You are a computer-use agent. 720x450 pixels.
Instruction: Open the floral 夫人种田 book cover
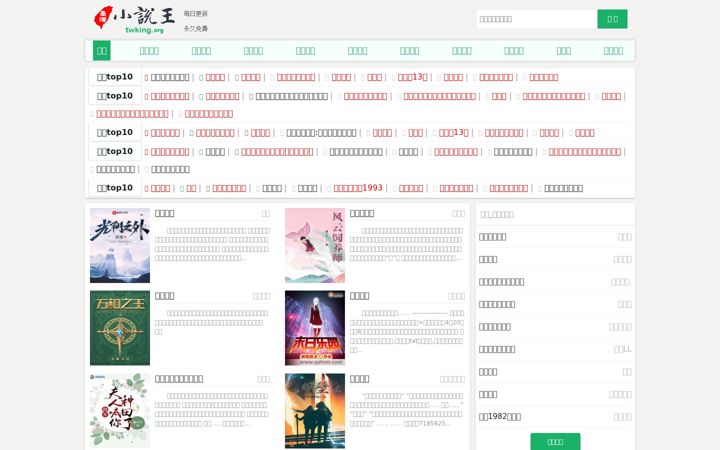(x=120, y=411)
